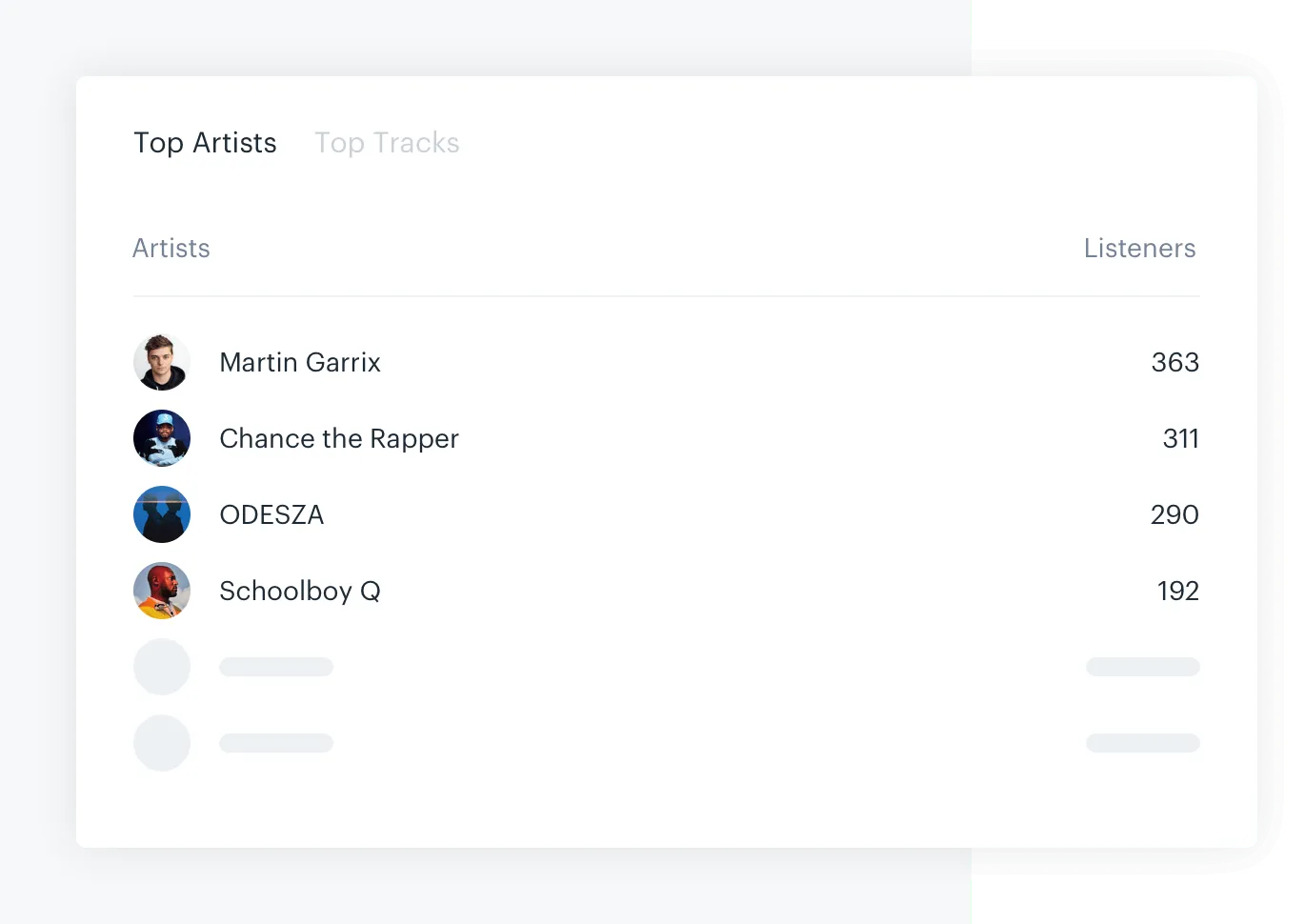This screenshot has height=924, width=1305.
Task: Click the last placeholder listeners bar
Action: pyautogui.click(x=1142, y=743)
